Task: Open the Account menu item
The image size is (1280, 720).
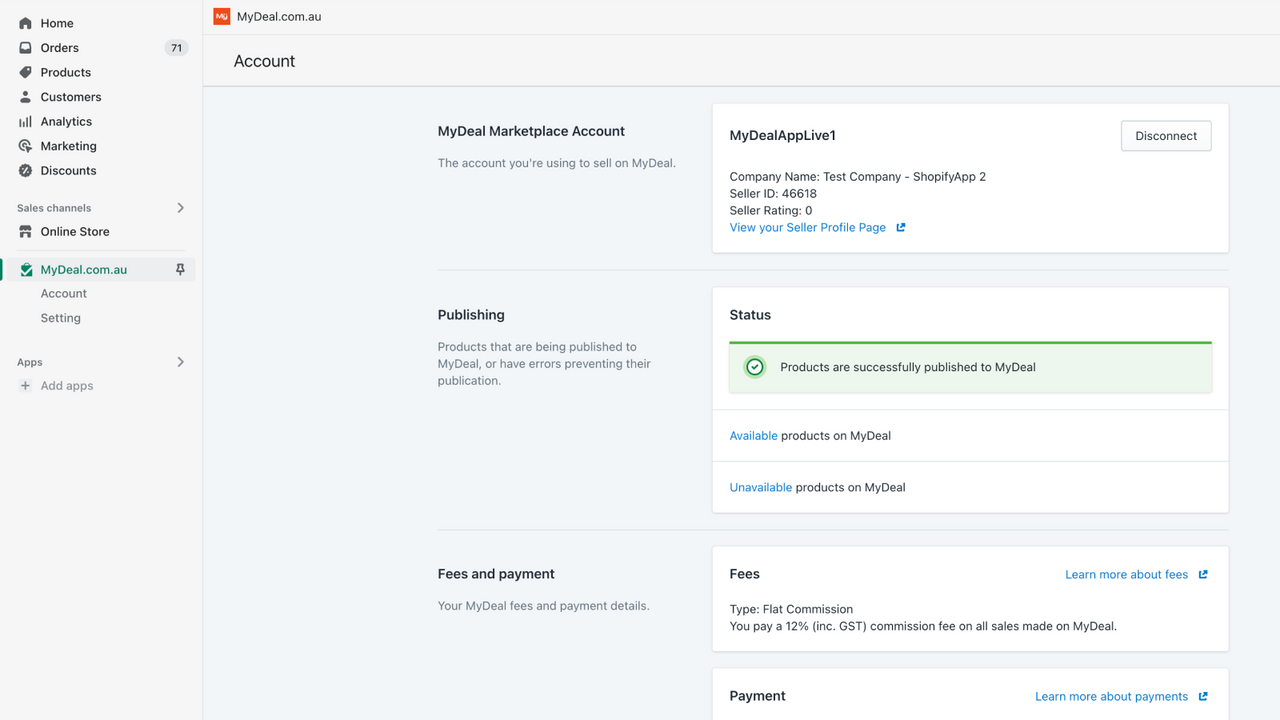Action: tap(63, 293)
